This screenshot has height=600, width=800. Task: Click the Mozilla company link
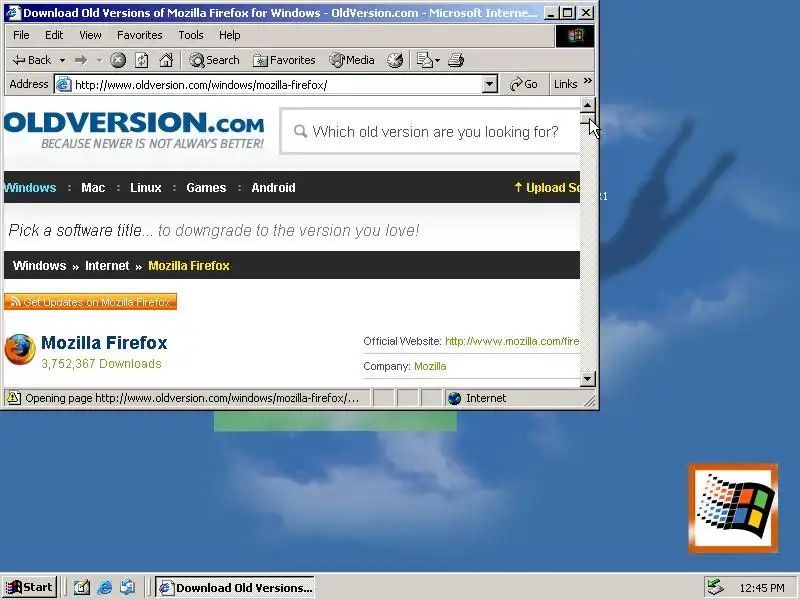430,366
